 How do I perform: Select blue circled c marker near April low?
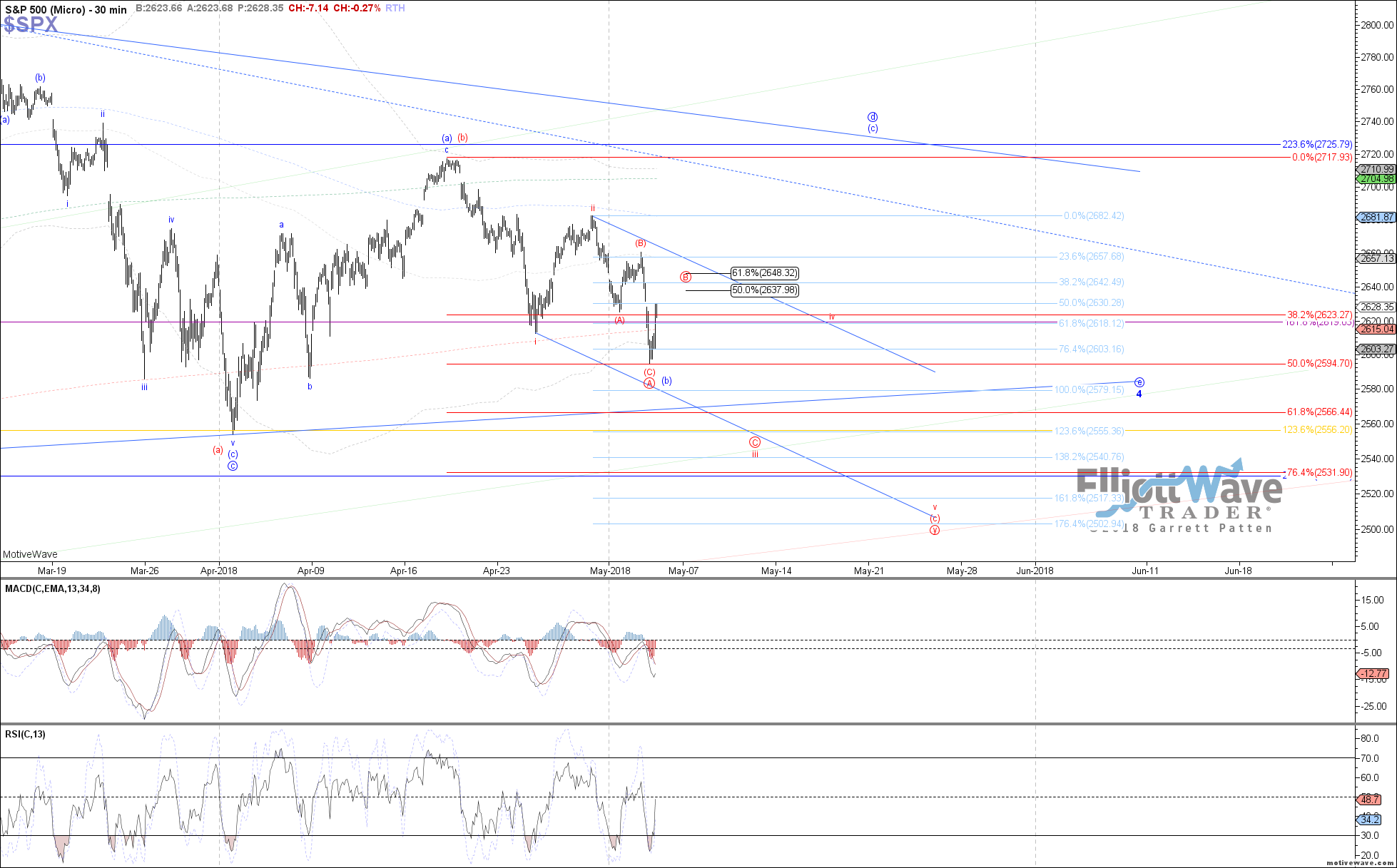[x=233, y=466]
